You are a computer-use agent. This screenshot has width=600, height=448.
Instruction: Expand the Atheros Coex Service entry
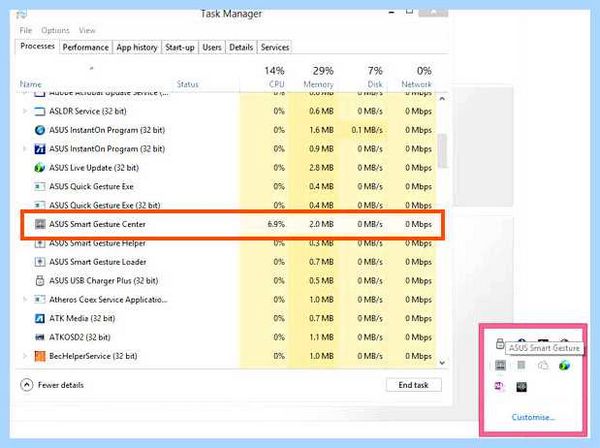click(25, 300)
